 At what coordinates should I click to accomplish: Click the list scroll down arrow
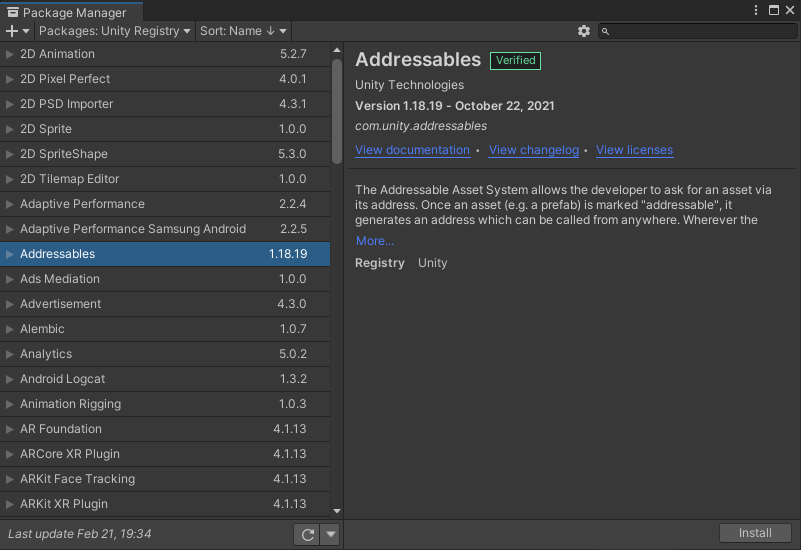click(x=337, y=511)
